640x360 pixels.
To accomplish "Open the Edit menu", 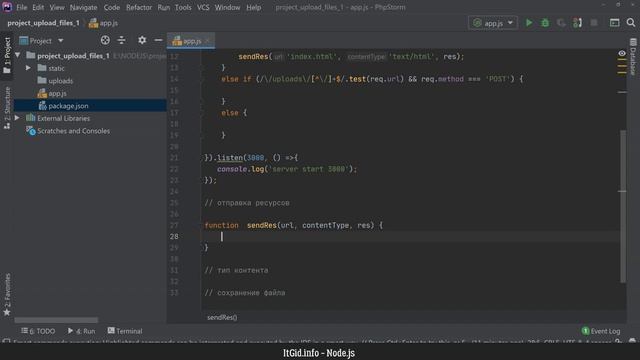I will (x=38, y=7).
